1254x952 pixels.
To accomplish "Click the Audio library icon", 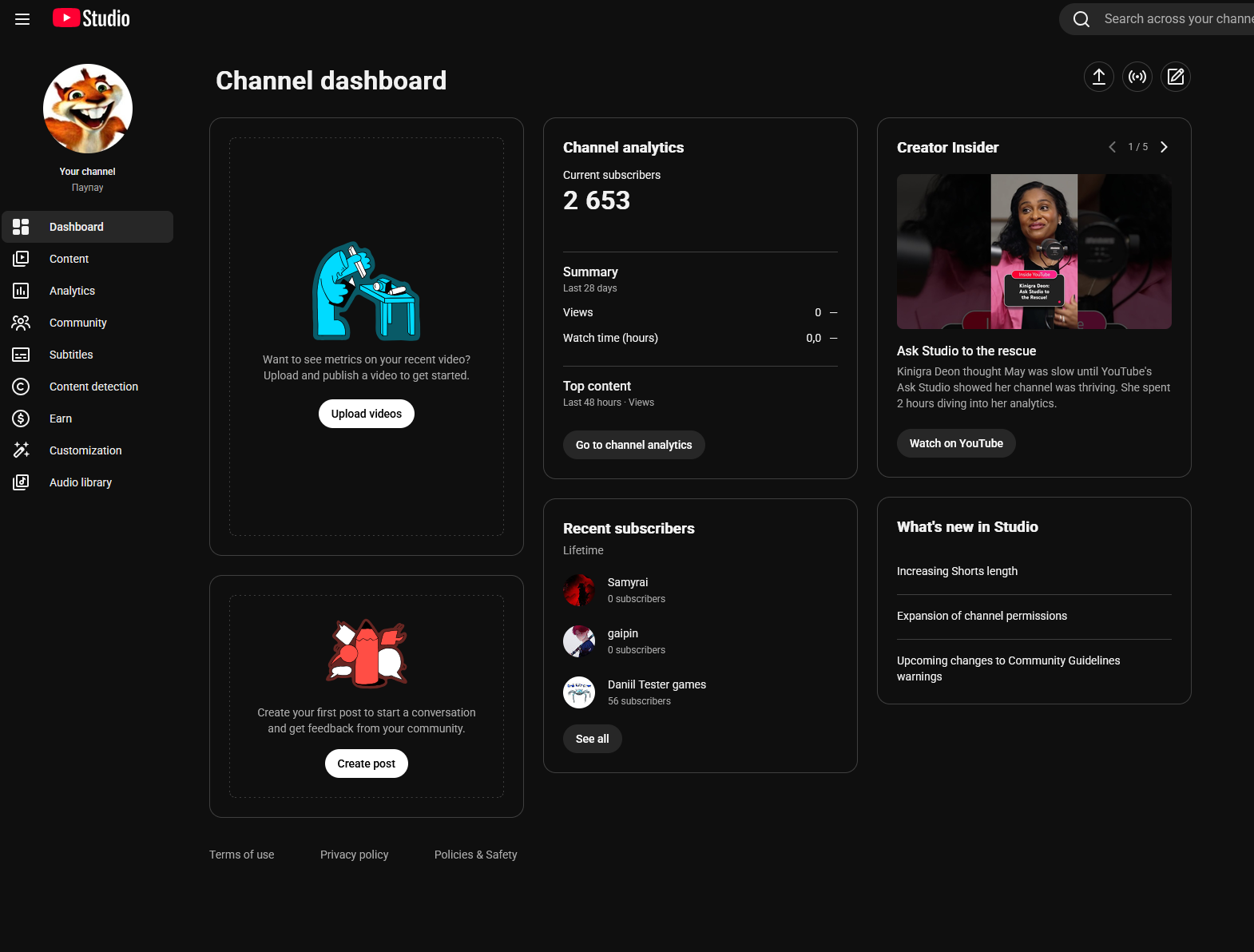I will click(21, 482).
